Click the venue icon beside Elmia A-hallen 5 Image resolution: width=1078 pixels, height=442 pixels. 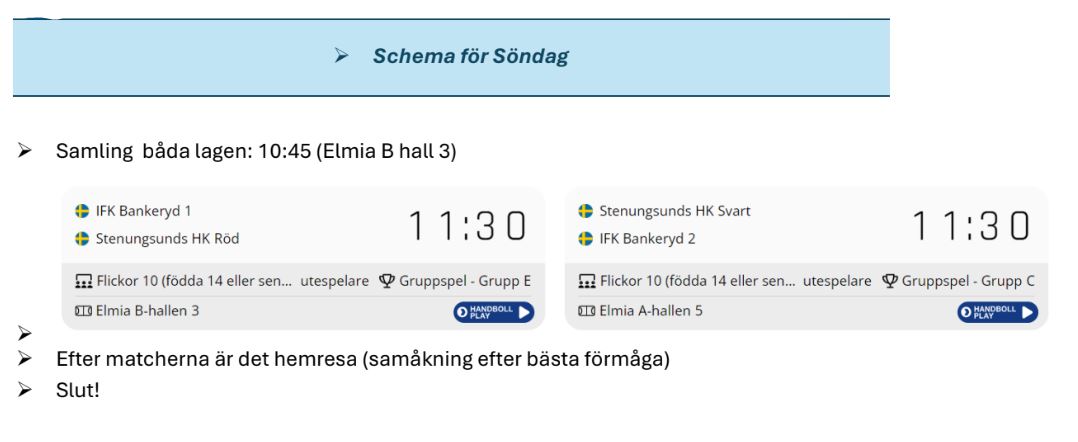(586, 311)
